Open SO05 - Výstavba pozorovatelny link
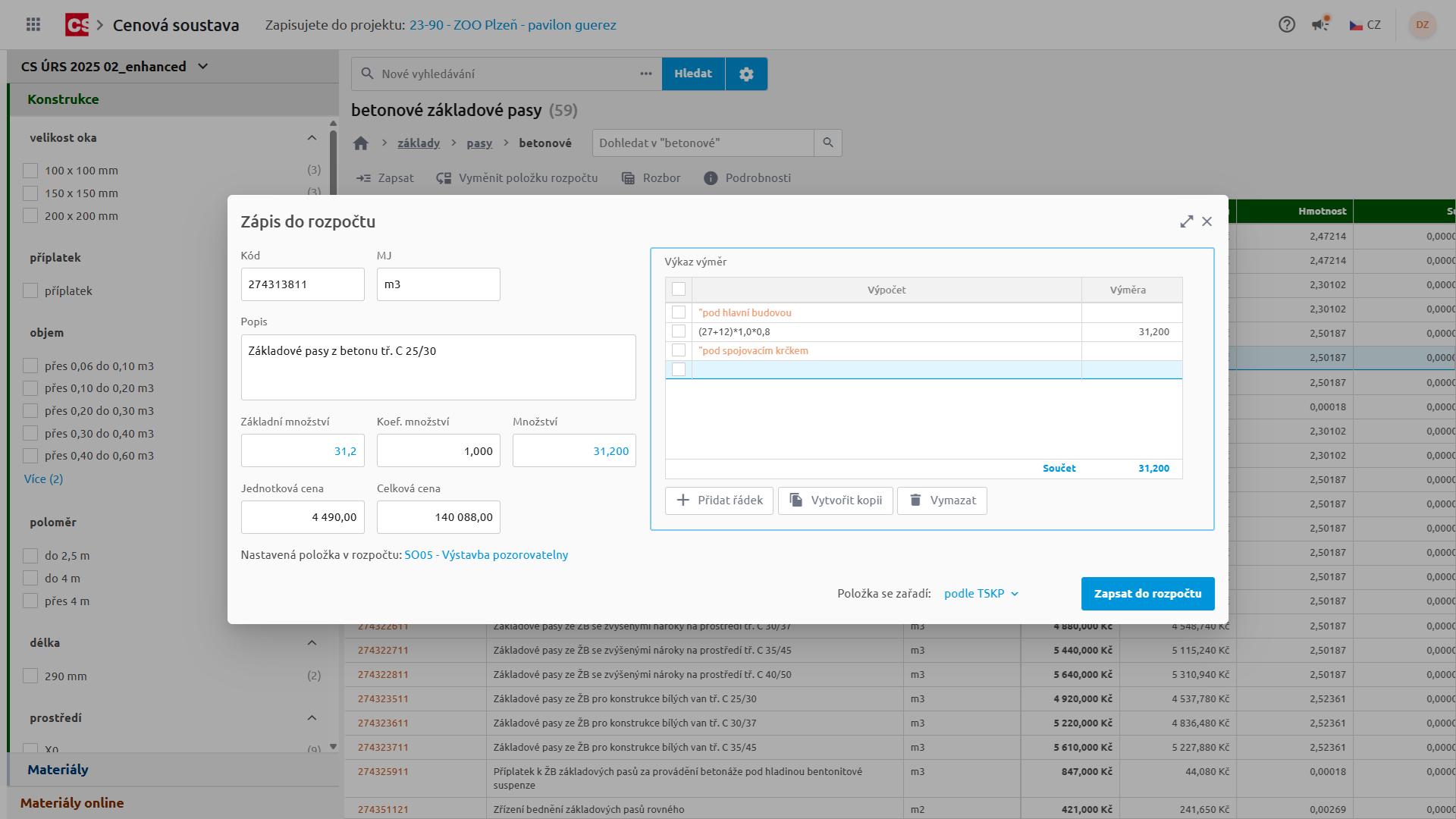 [x=486, y=555]
